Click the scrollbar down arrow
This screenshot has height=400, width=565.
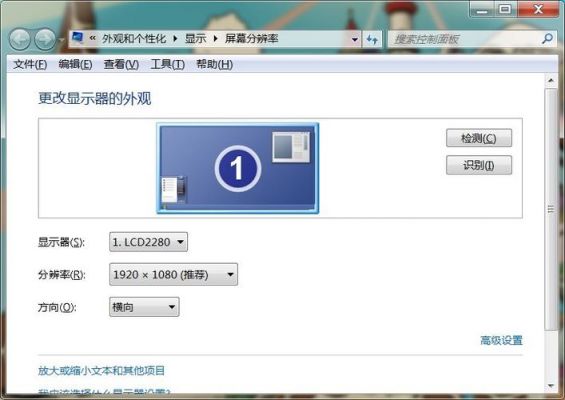tap(551, 386)
